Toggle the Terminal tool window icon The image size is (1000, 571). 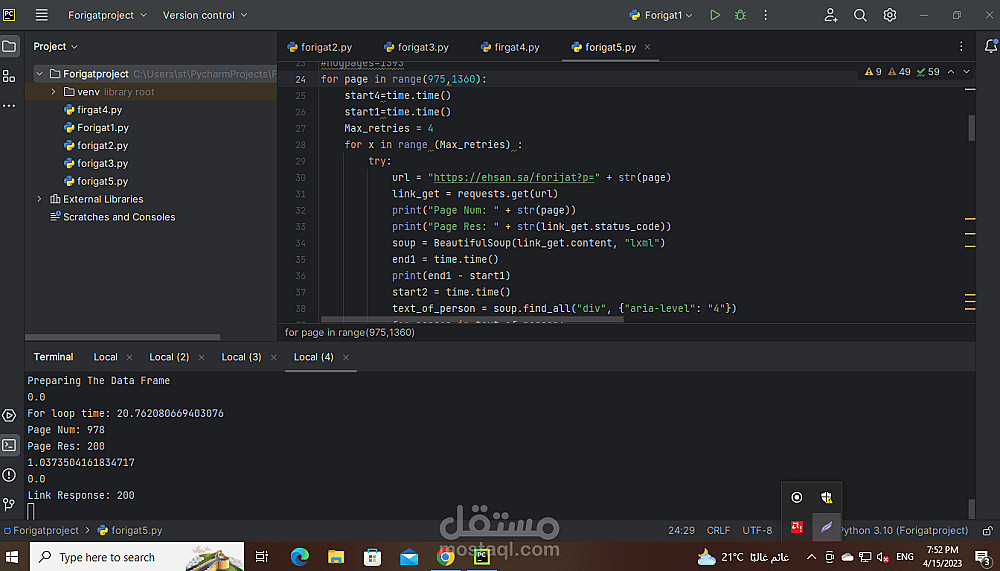coord(9,445)
